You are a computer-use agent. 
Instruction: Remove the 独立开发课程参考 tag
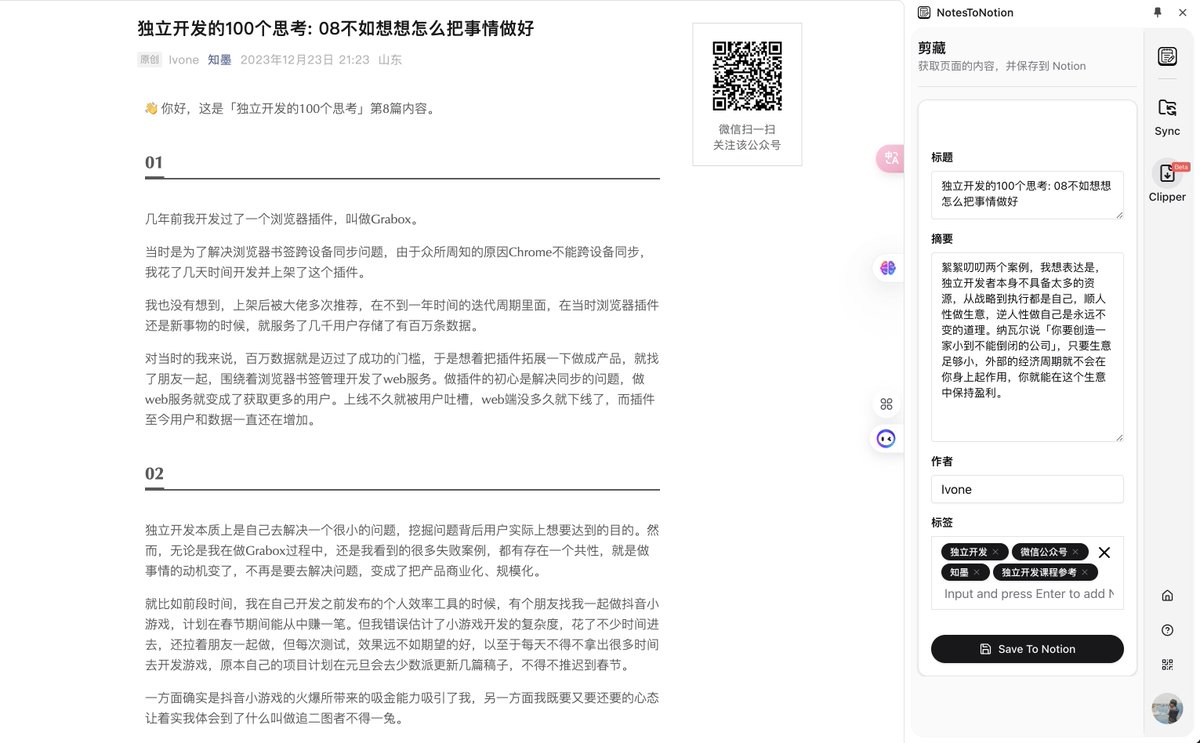[x=1084, y=571]
